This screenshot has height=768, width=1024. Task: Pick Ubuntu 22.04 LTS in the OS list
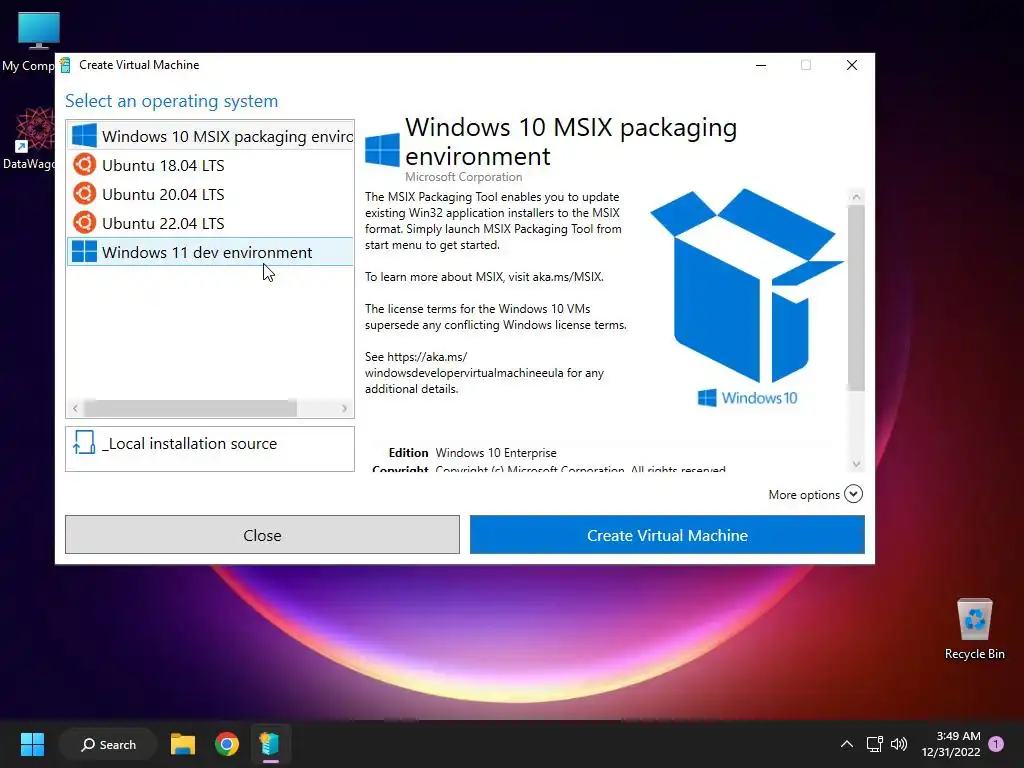[210, 223]
